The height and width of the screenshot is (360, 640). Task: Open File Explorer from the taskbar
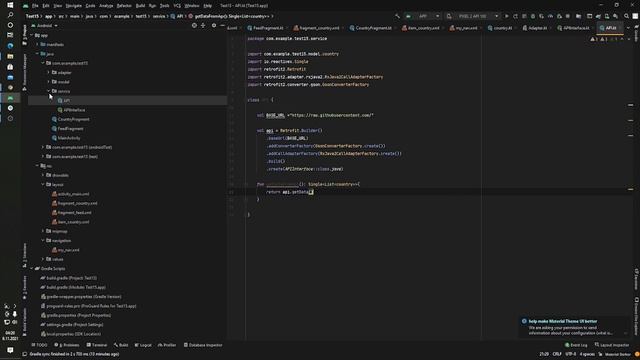click(10, 56)
